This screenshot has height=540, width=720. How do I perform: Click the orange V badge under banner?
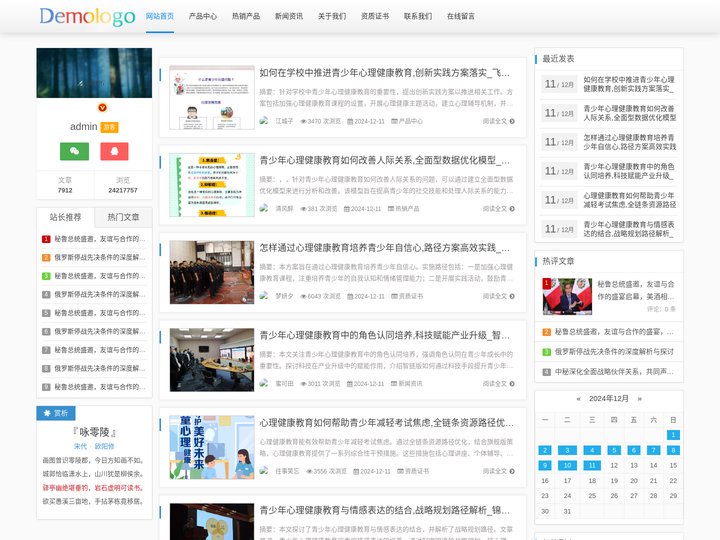point(102,107)
